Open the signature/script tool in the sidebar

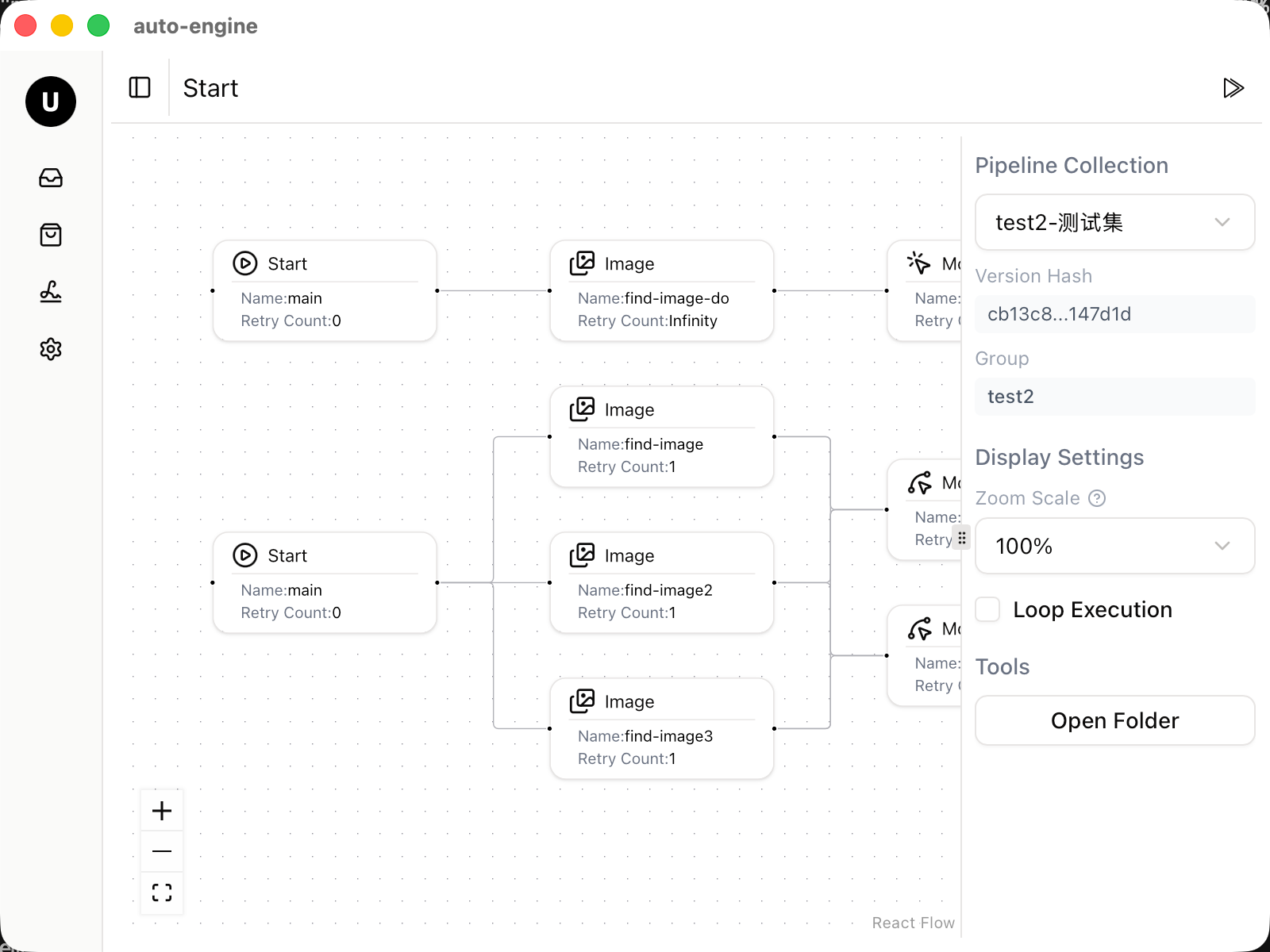tap(50, 292)
